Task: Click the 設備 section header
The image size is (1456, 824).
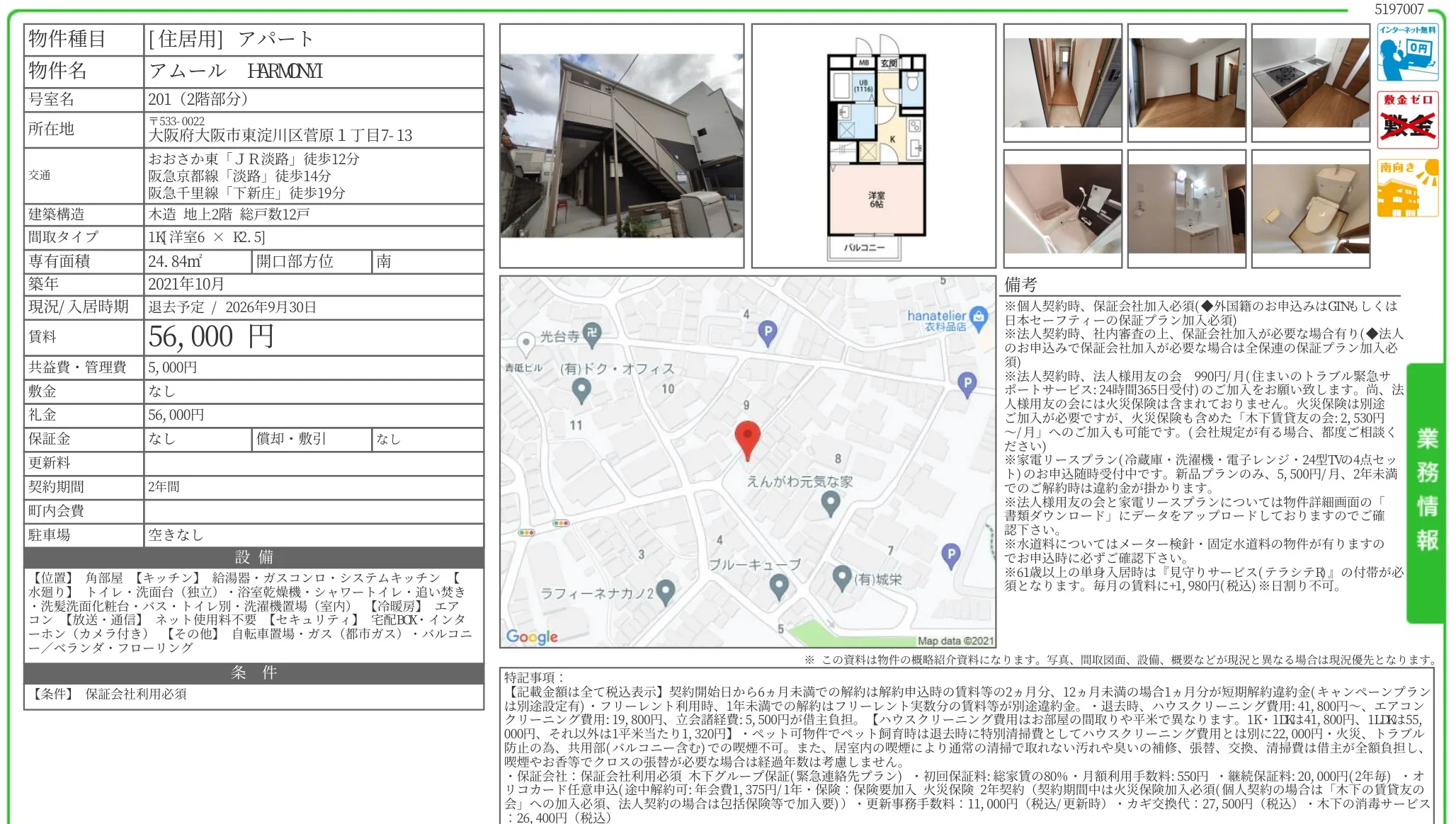Action: [254, 557]
